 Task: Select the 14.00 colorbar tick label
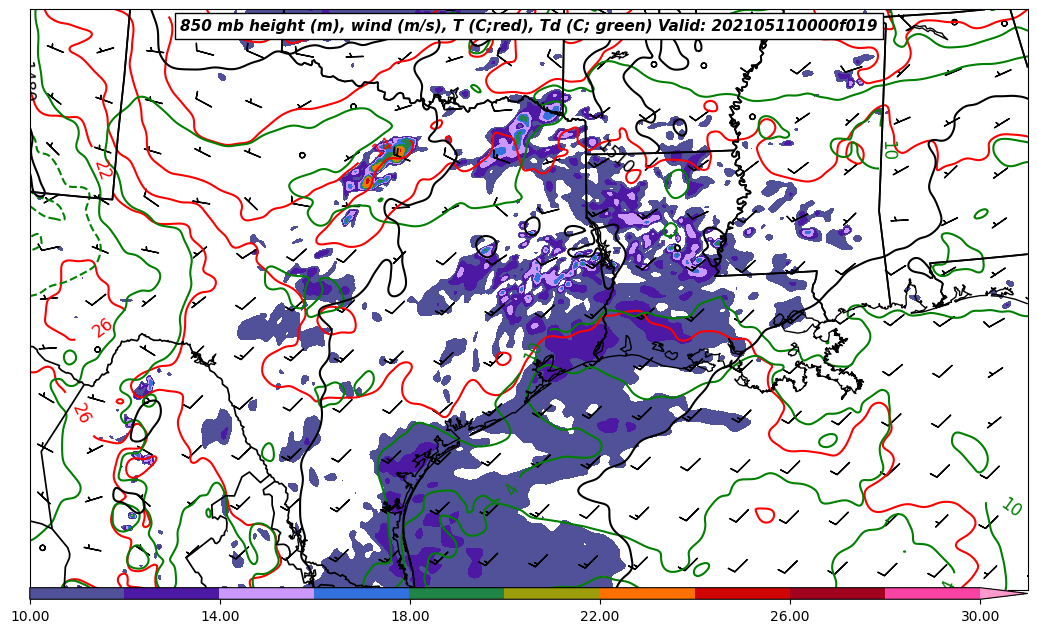coord(220,616)
